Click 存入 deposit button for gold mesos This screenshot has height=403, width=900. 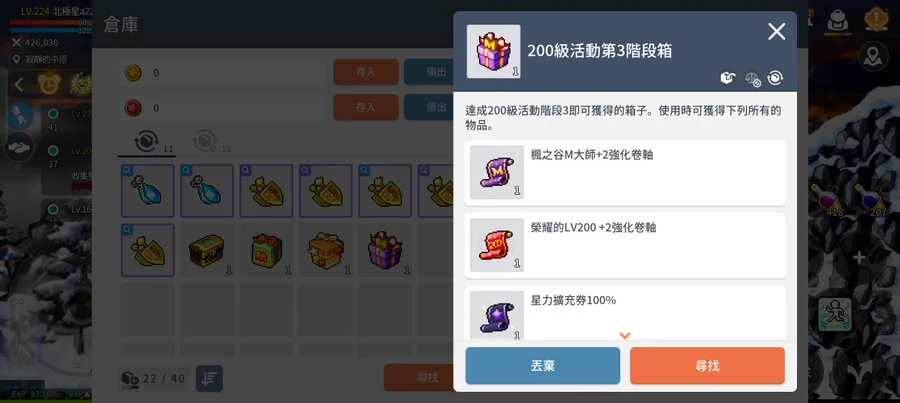[366, 72]
